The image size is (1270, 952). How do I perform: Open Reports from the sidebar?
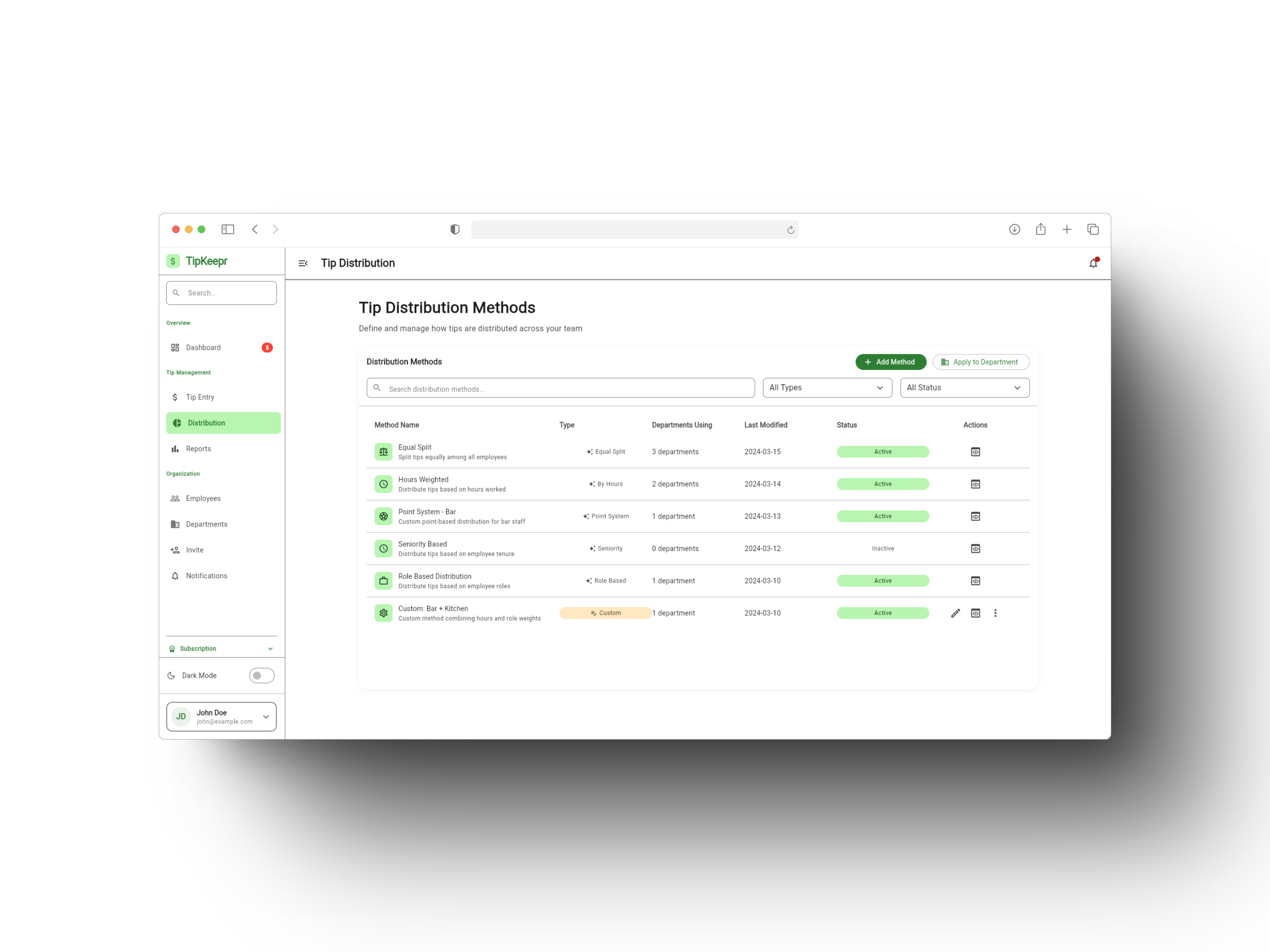pos(198,449)
